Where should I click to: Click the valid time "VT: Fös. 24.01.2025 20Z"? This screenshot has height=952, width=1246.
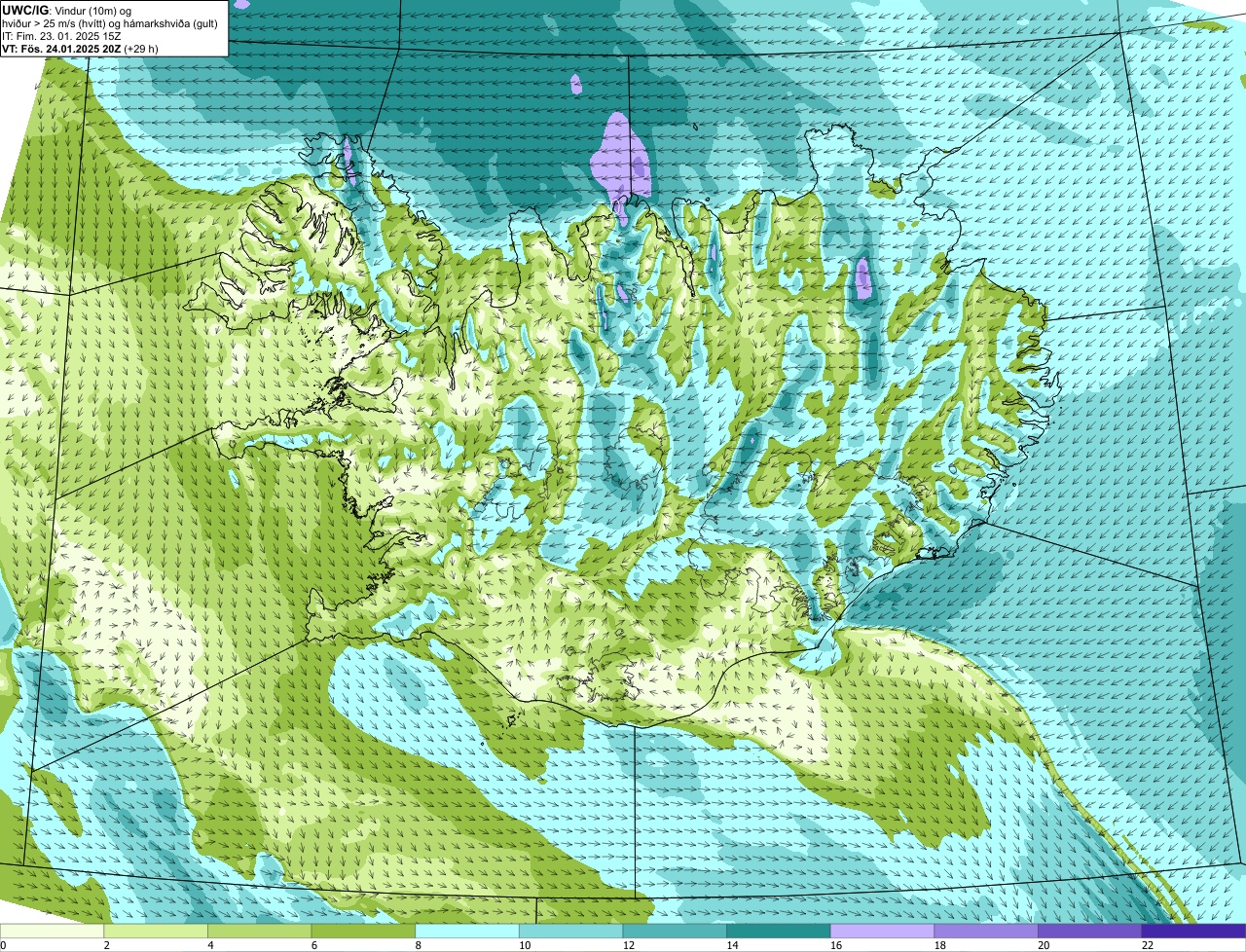61,49
